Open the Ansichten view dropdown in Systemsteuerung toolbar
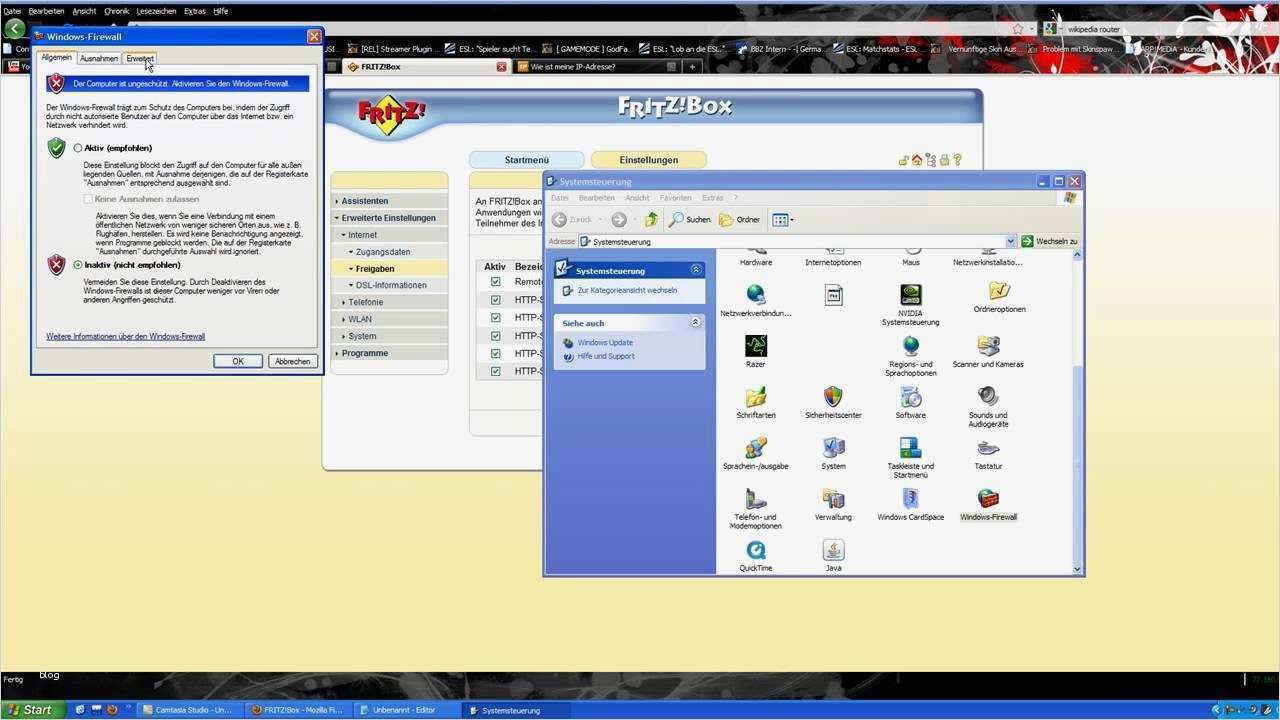This screenshot has width=1280, height=720. click(x=783, y=220)
